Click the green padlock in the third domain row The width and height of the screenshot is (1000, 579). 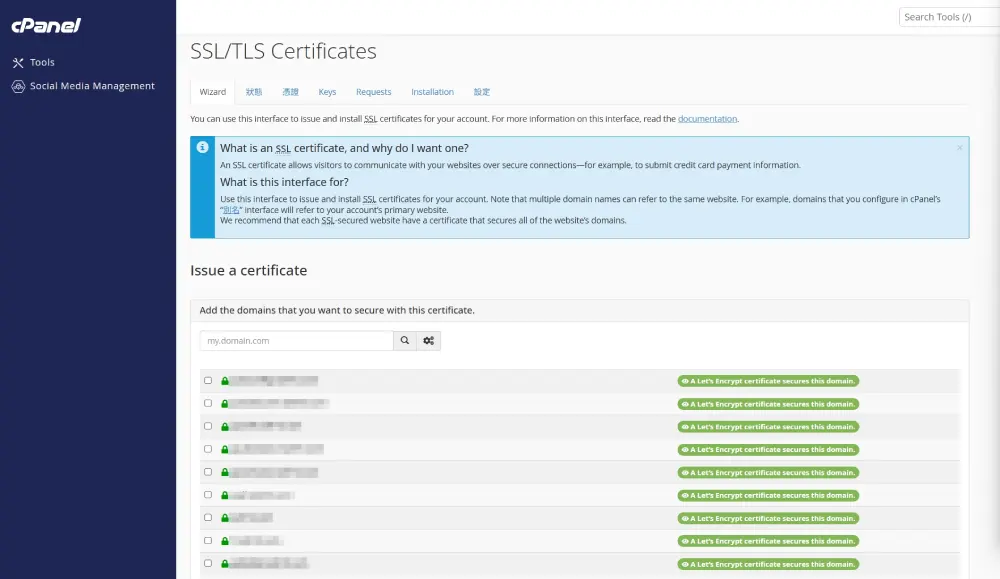(x=224, y=427)
